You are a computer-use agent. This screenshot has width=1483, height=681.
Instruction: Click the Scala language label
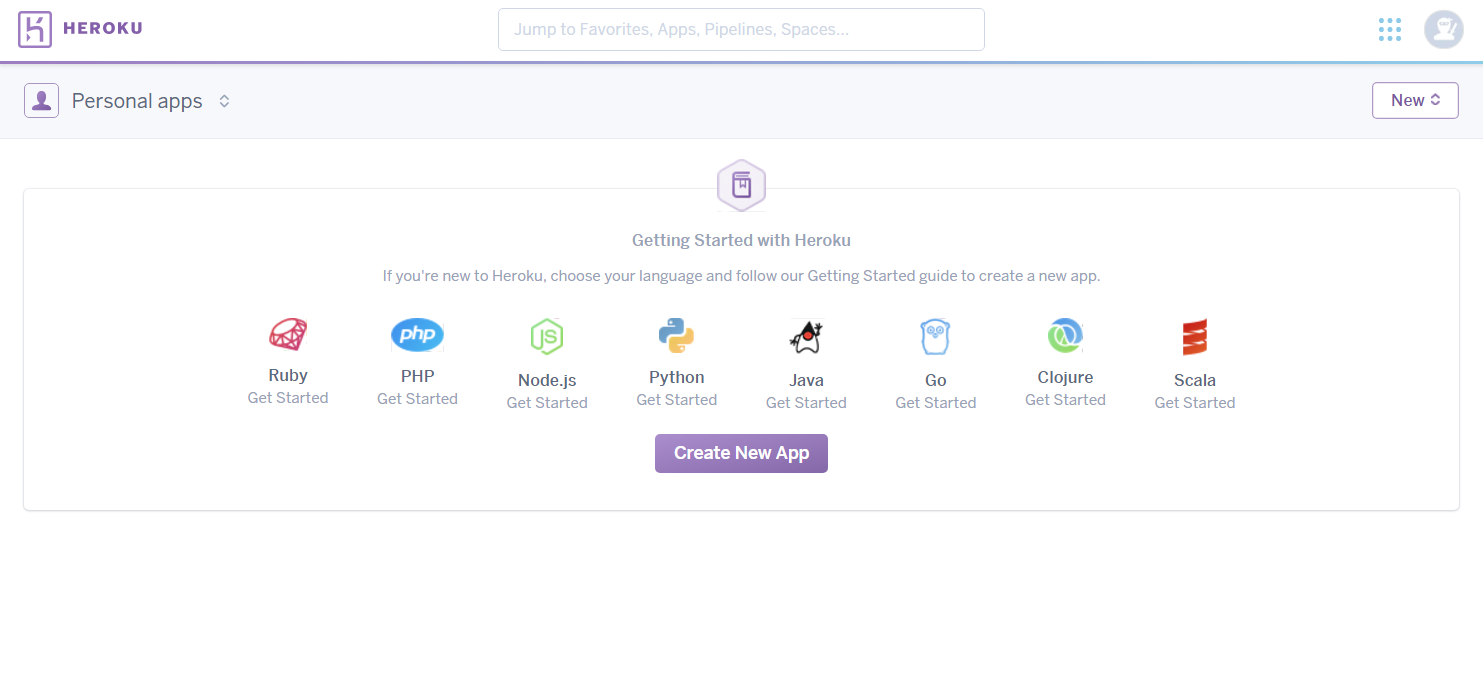coord(1195,381)
